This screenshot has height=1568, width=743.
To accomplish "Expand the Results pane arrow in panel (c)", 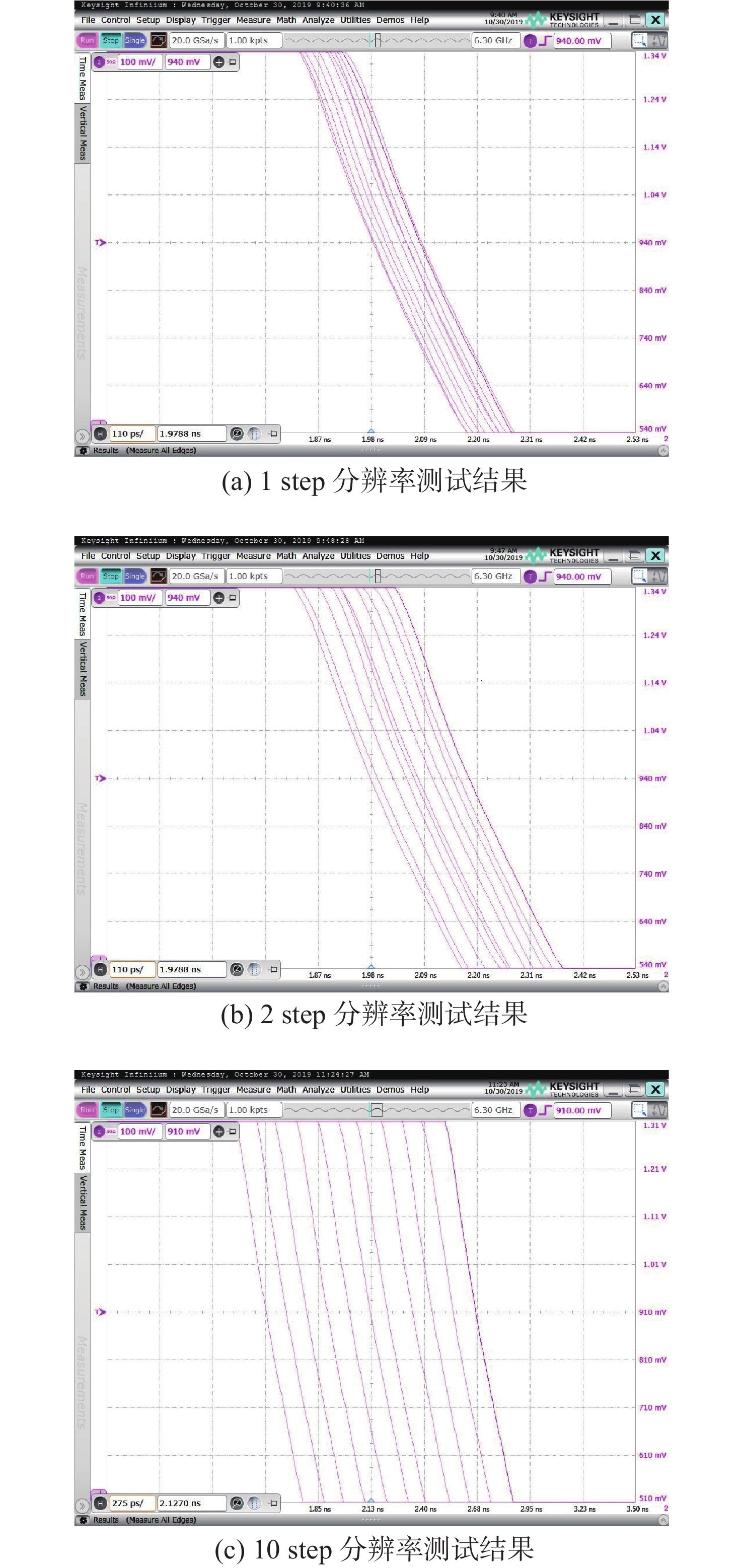I will [x=663, y=1521].
